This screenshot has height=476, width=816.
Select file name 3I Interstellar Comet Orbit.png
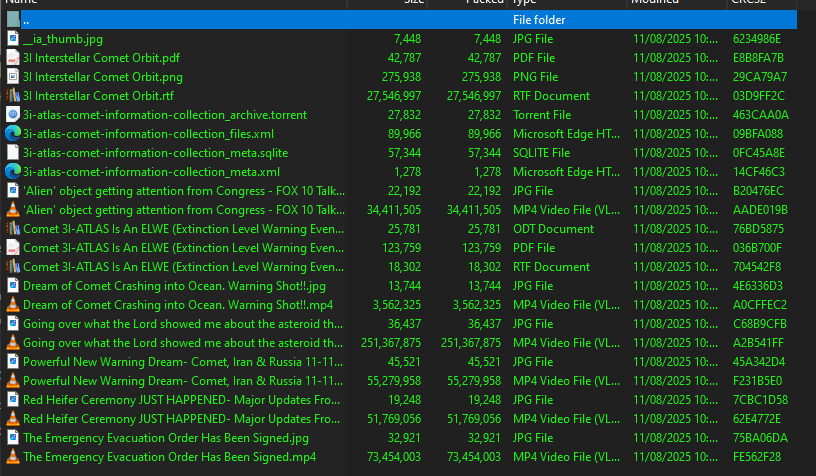[103, 77]
